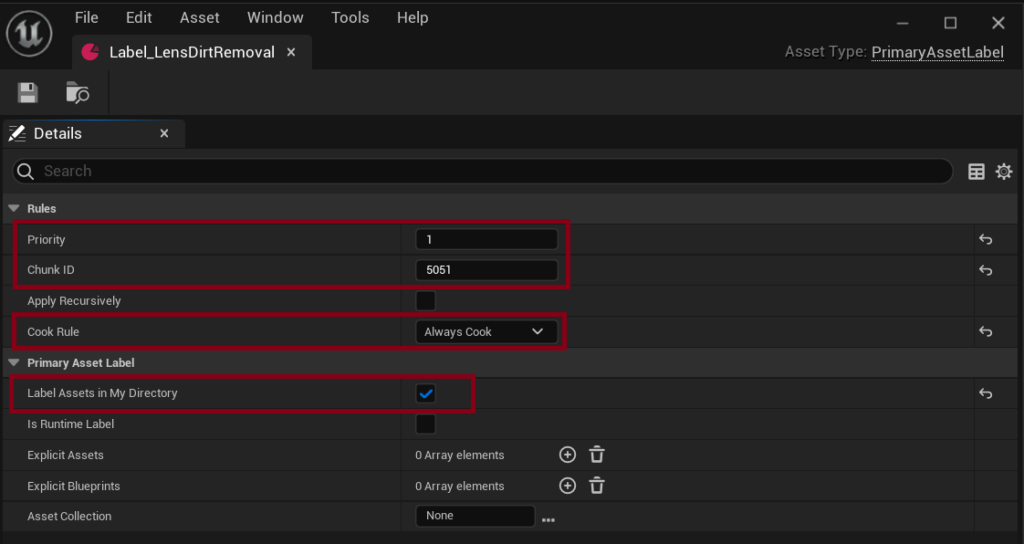The image size is (1024, 544).
Task: Tick the Is Runtime Label checkbox
Action: [x=426, y=424]
